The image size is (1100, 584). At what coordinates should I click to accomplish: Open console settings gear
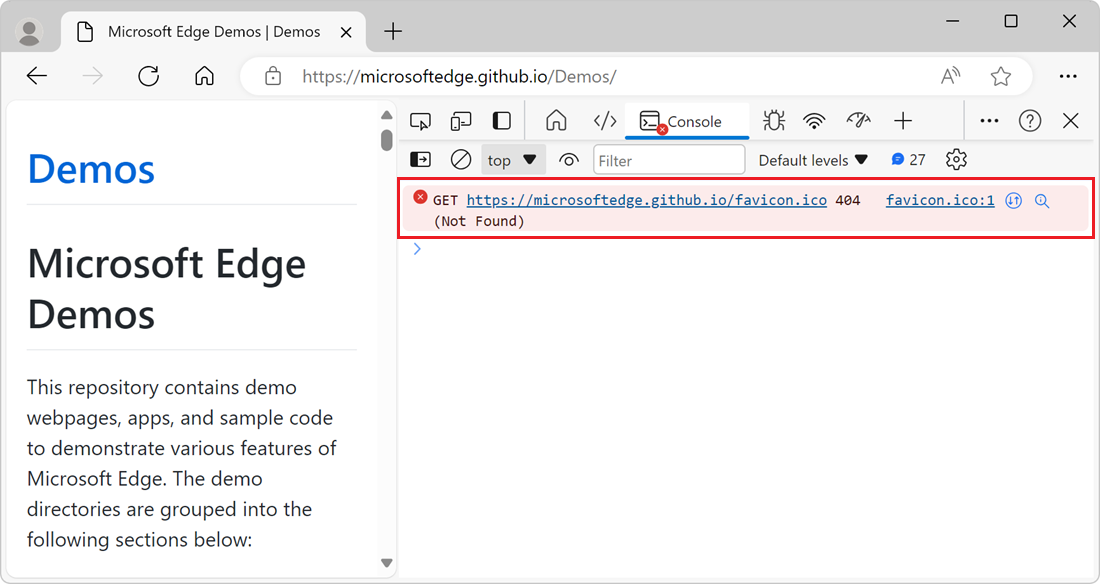956,160
